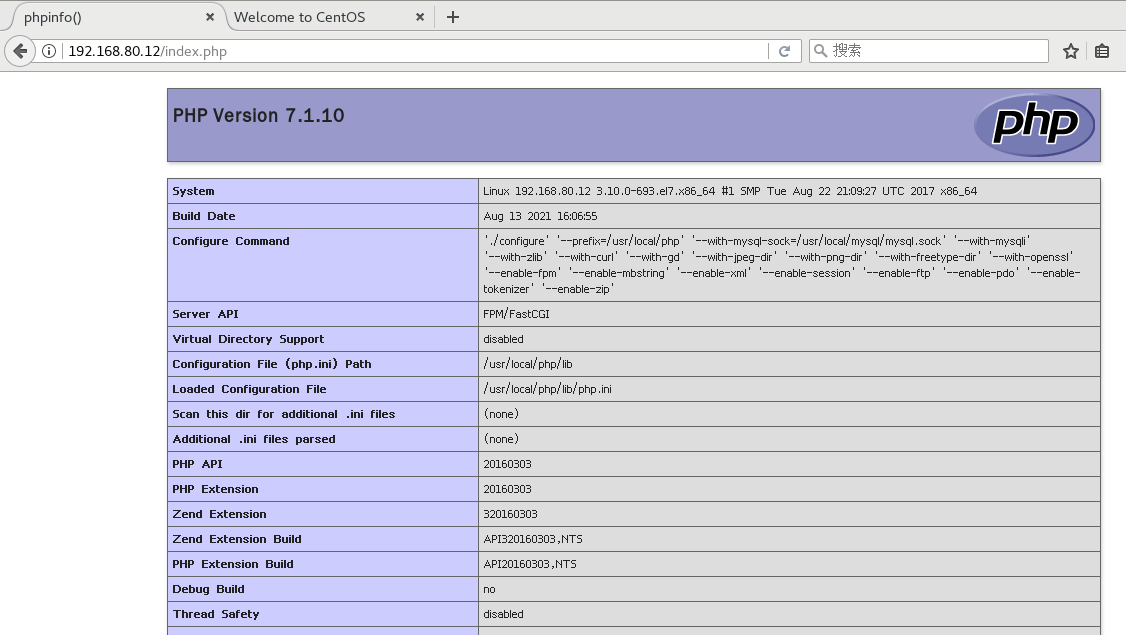Select the Linux 192.168.80.12 system value
Viewport: 1126px width, 635px height.
730,191
